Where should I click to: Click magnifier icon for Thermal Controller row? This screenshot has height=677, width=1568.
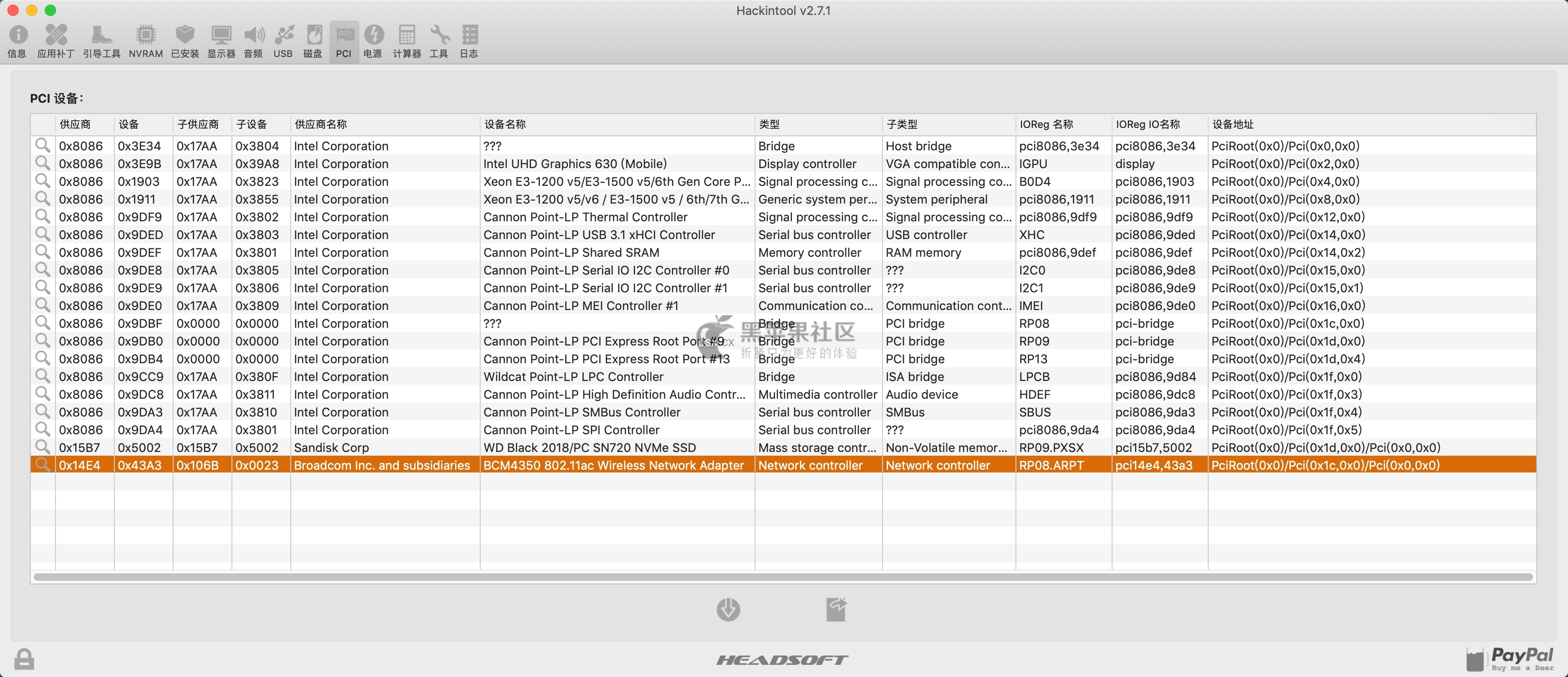click(42, 217)
